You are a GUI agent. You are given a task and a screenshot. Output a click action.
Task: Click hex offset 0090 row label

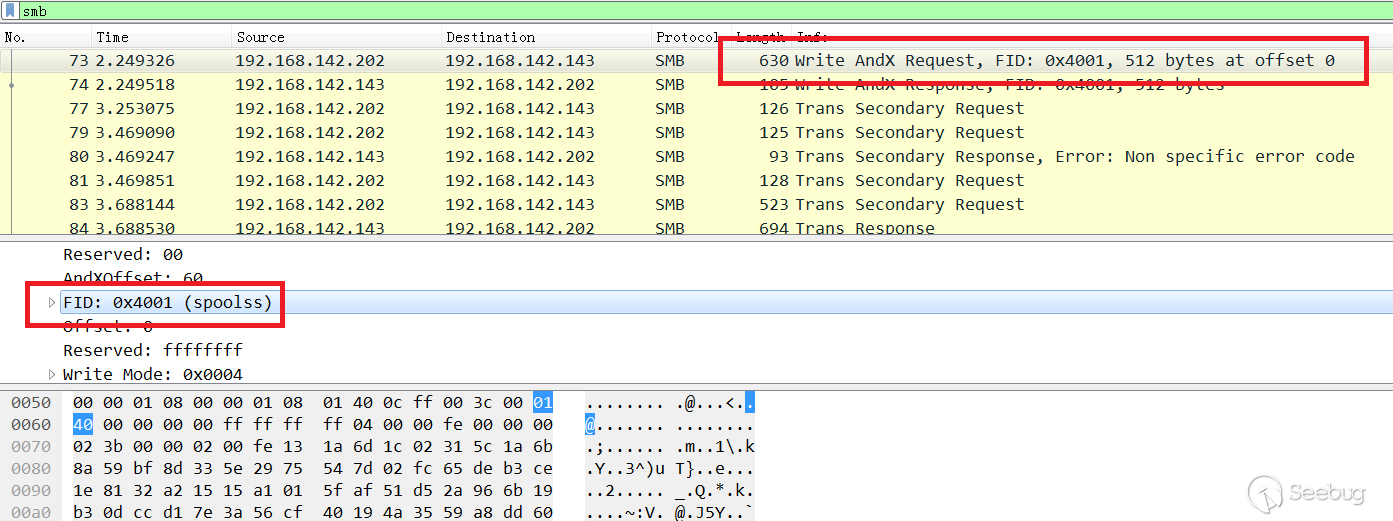coord(31,491)
